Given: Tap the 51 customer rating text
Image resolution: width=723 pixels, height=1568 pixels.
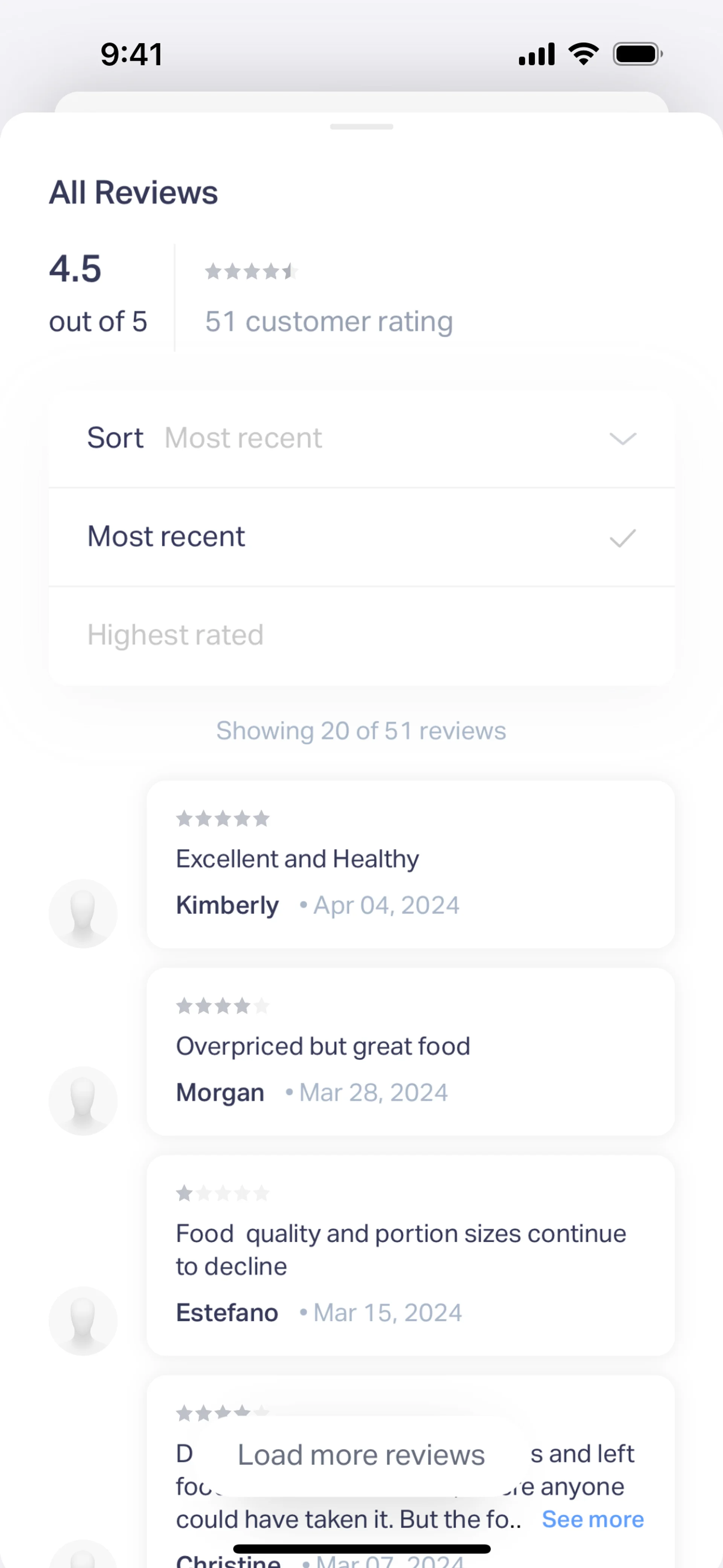Looking at the screenshot, I should click(x=329, y=322).
